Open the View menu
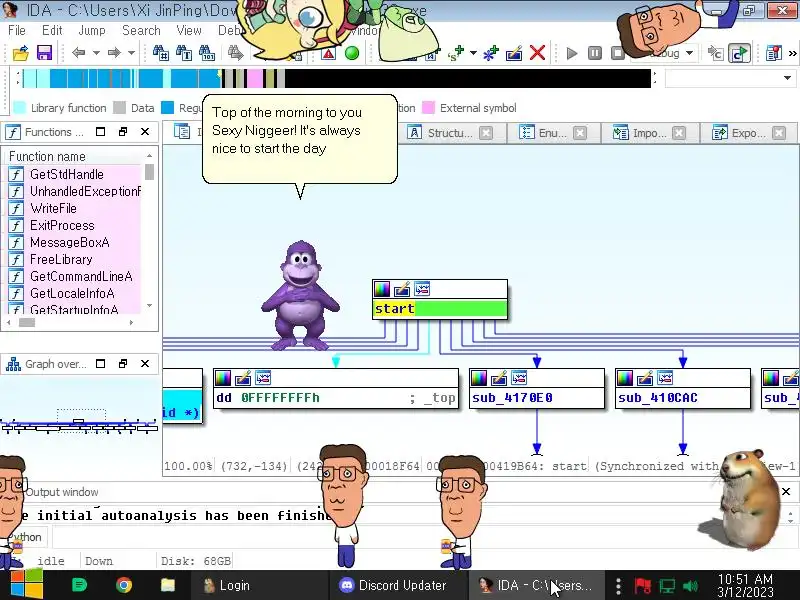Screen dimensions: 800x600 [189, 31]
